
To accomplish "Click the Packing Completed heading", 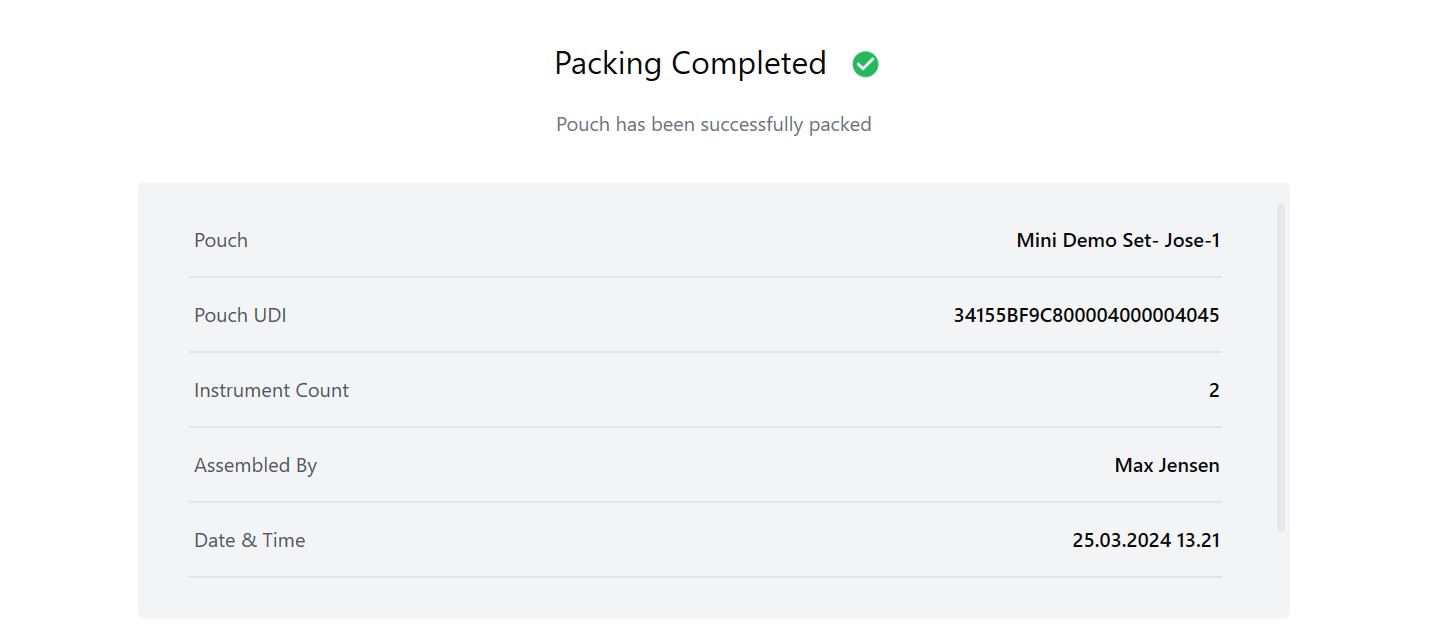I will (x=690, y=63).
